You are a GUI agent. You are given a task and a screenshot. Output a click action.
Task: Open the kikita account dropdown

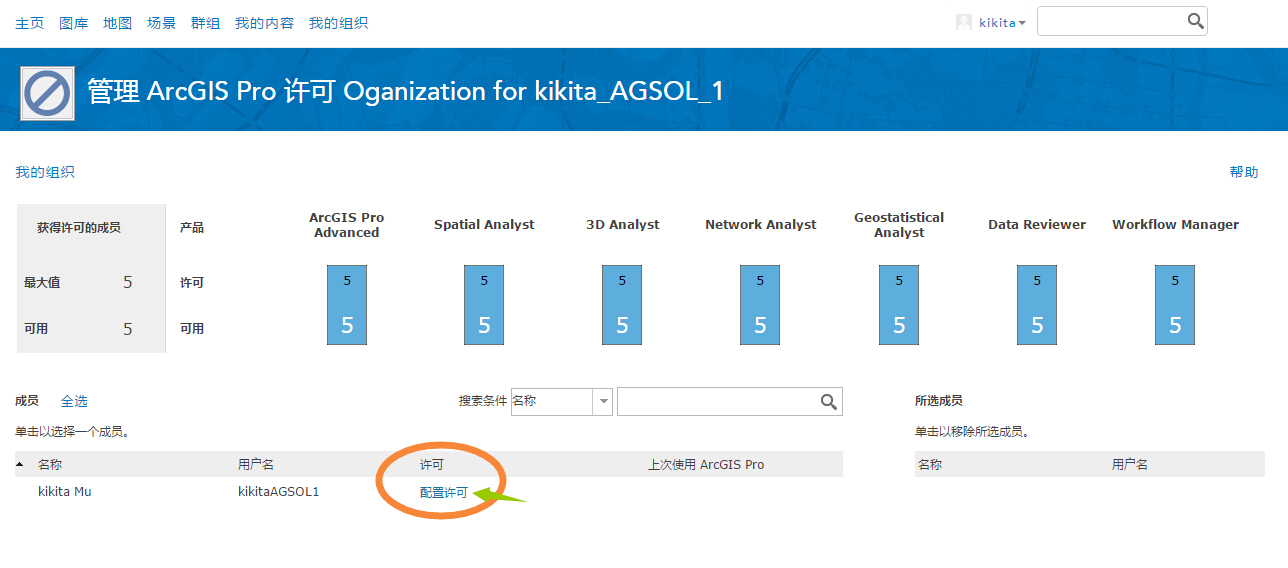(1002, 22)
